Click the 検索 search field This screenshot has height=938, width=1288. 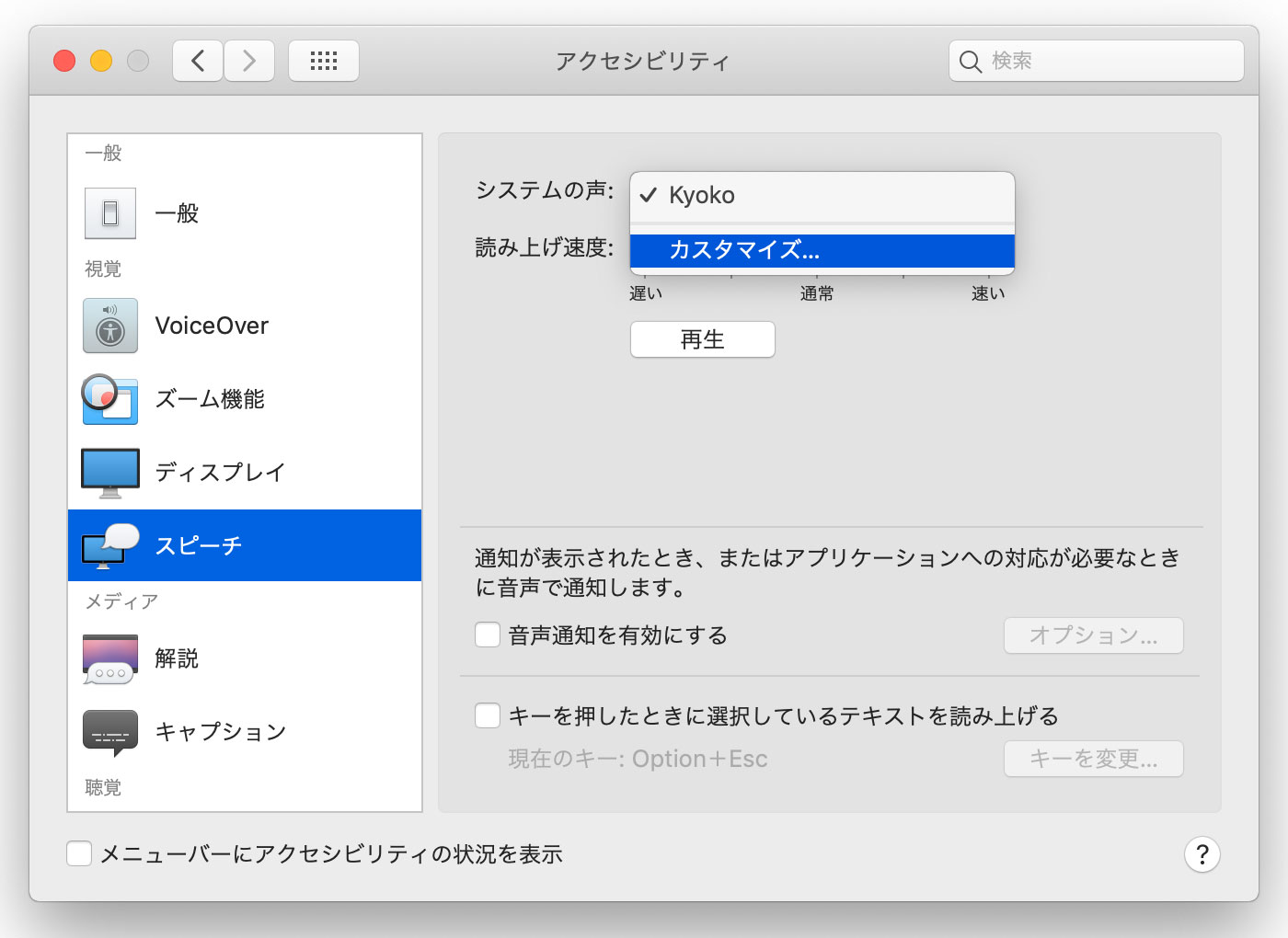[x=1097, y=61]
